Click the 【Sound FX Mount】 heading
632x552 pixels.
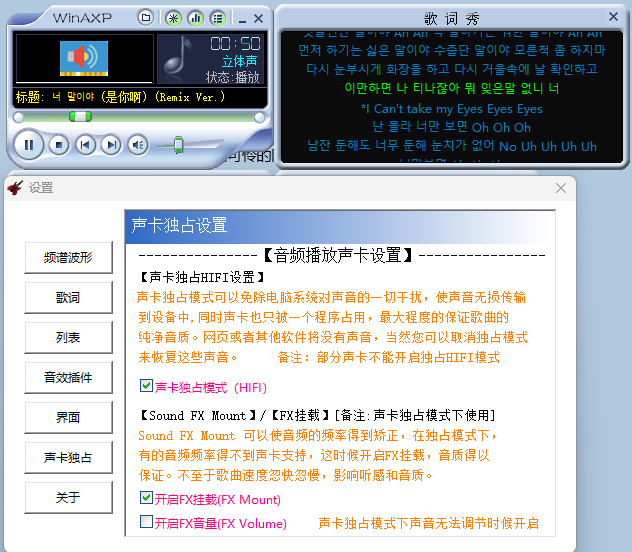(x=198, y=415)
